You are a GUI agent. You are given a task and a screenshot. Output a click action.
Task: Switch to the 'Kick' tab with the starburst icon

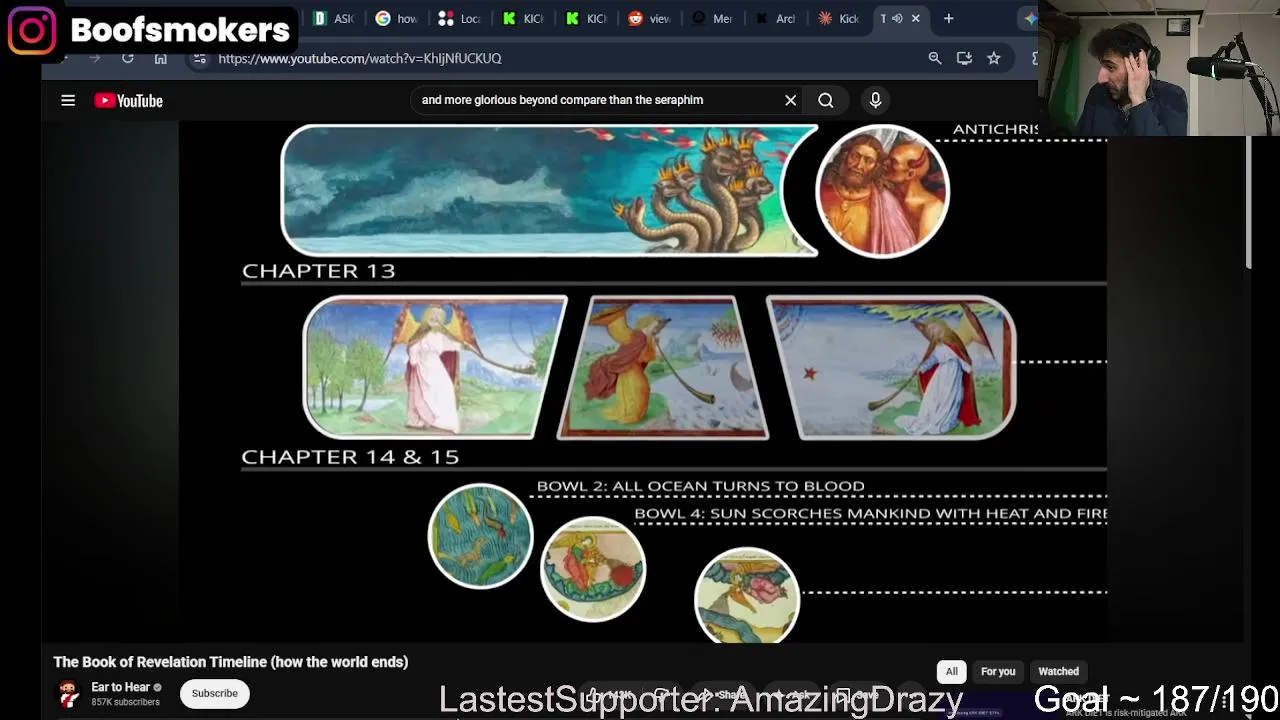838,18
